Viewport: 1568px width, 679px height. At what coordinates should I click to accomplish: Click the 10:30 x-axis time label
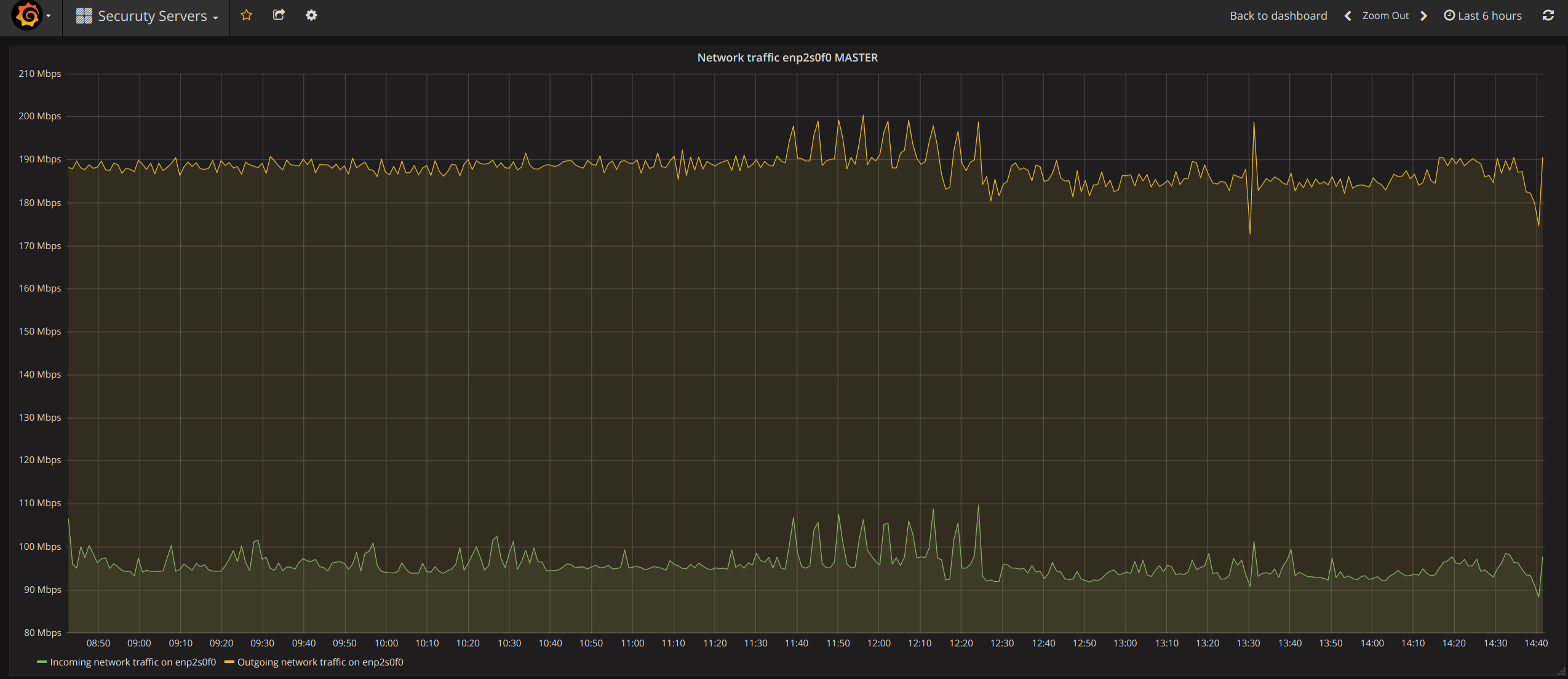(509, 643)
